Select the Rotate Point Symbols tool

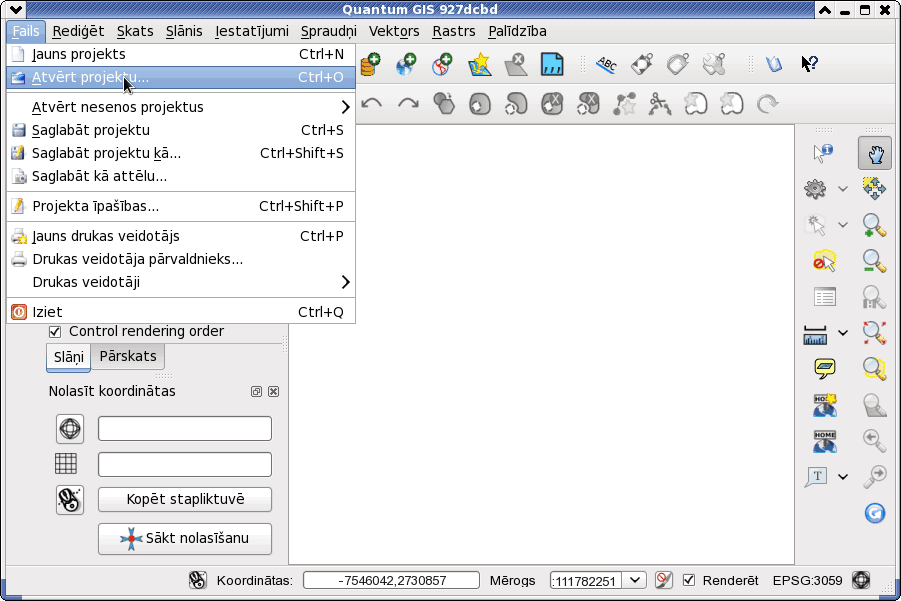[767, 104]
